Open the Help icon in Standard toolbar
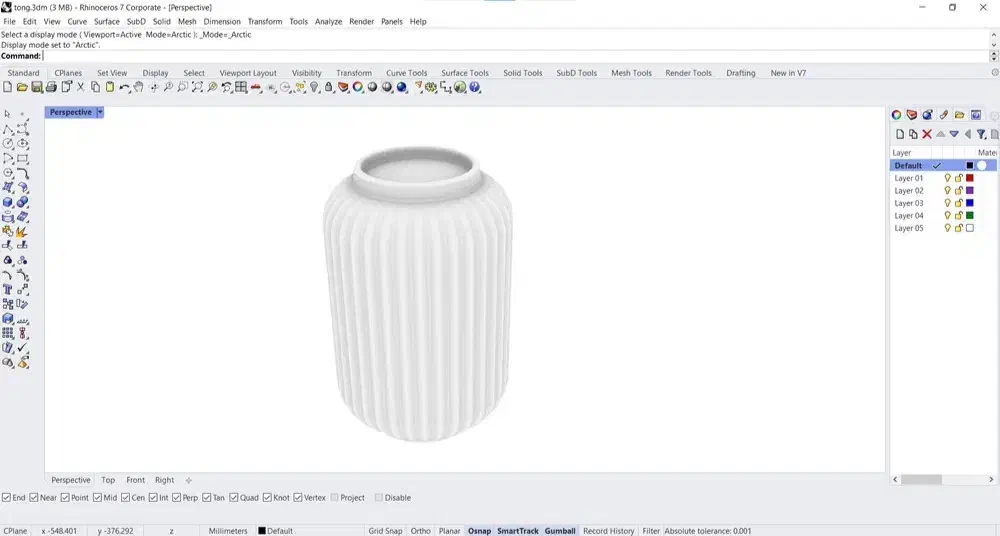Image resolution: width=1000 pixels, height=536 pixels. pos(475,88)
